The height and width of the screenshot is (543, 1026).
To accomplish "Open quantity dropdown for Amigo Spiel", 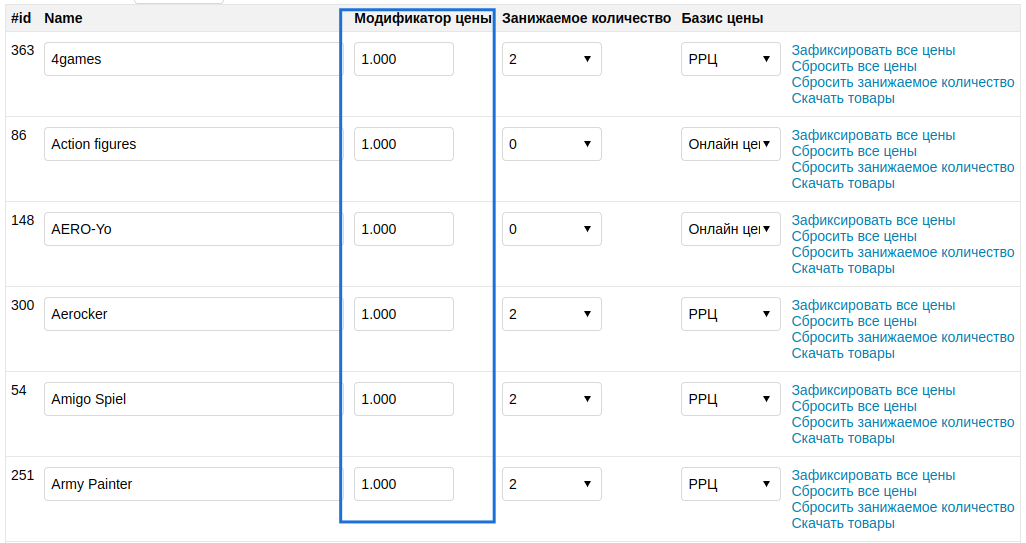I will click(x=551, y=399).
